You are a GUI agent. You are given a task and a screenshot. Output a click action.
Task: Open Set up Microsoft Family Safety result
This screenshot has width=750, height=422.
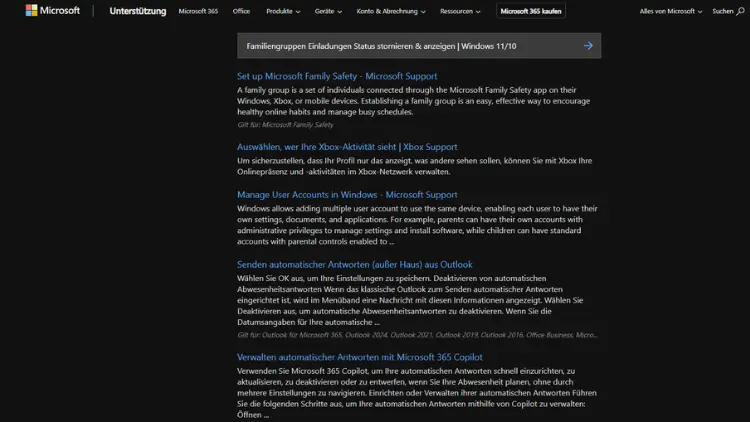337,76
